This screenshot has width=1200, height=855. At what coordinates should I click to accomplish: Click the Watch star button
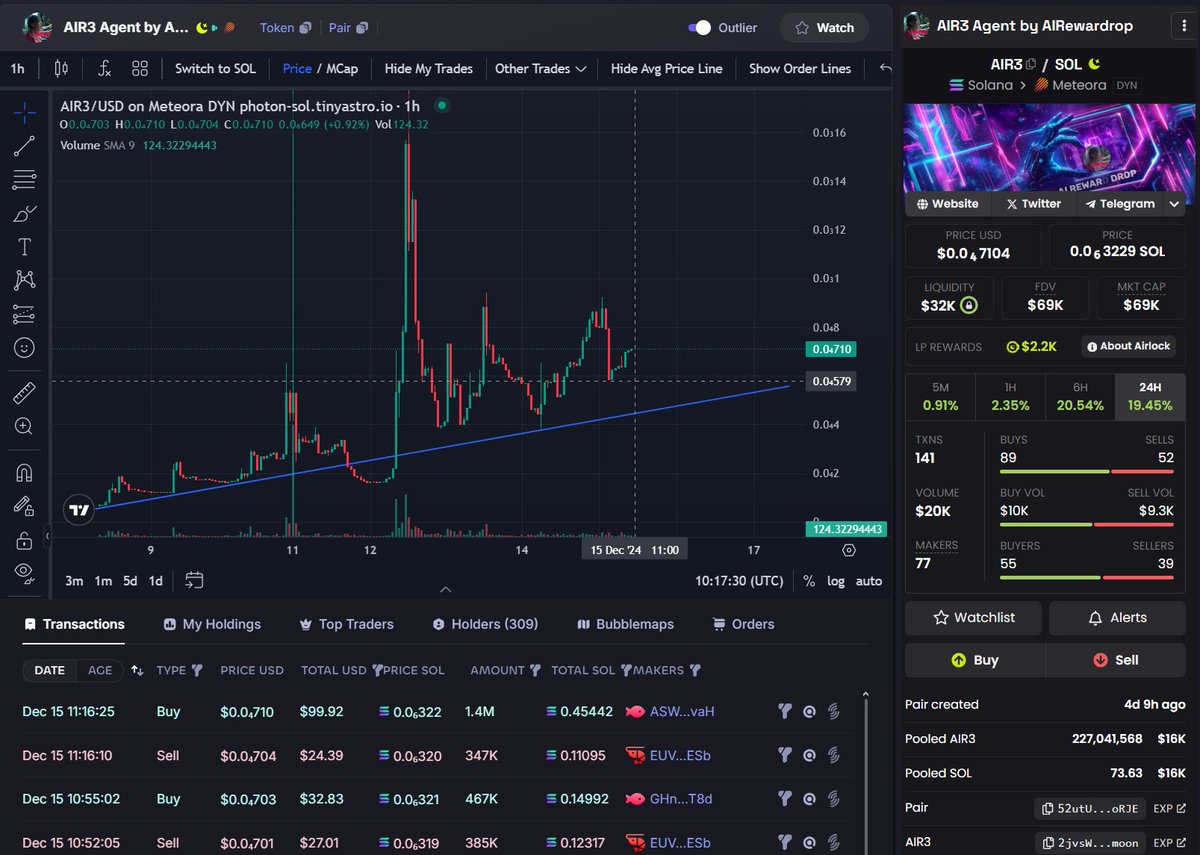(824, 28)
